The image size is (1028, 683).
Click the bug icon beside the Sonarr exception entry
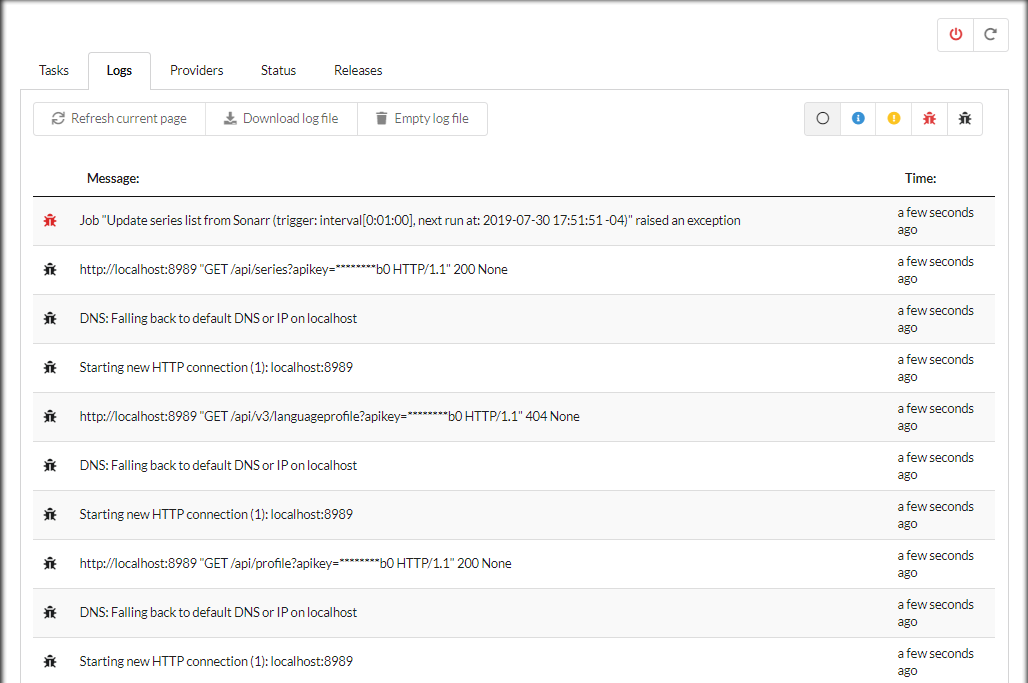click(50, 220)
